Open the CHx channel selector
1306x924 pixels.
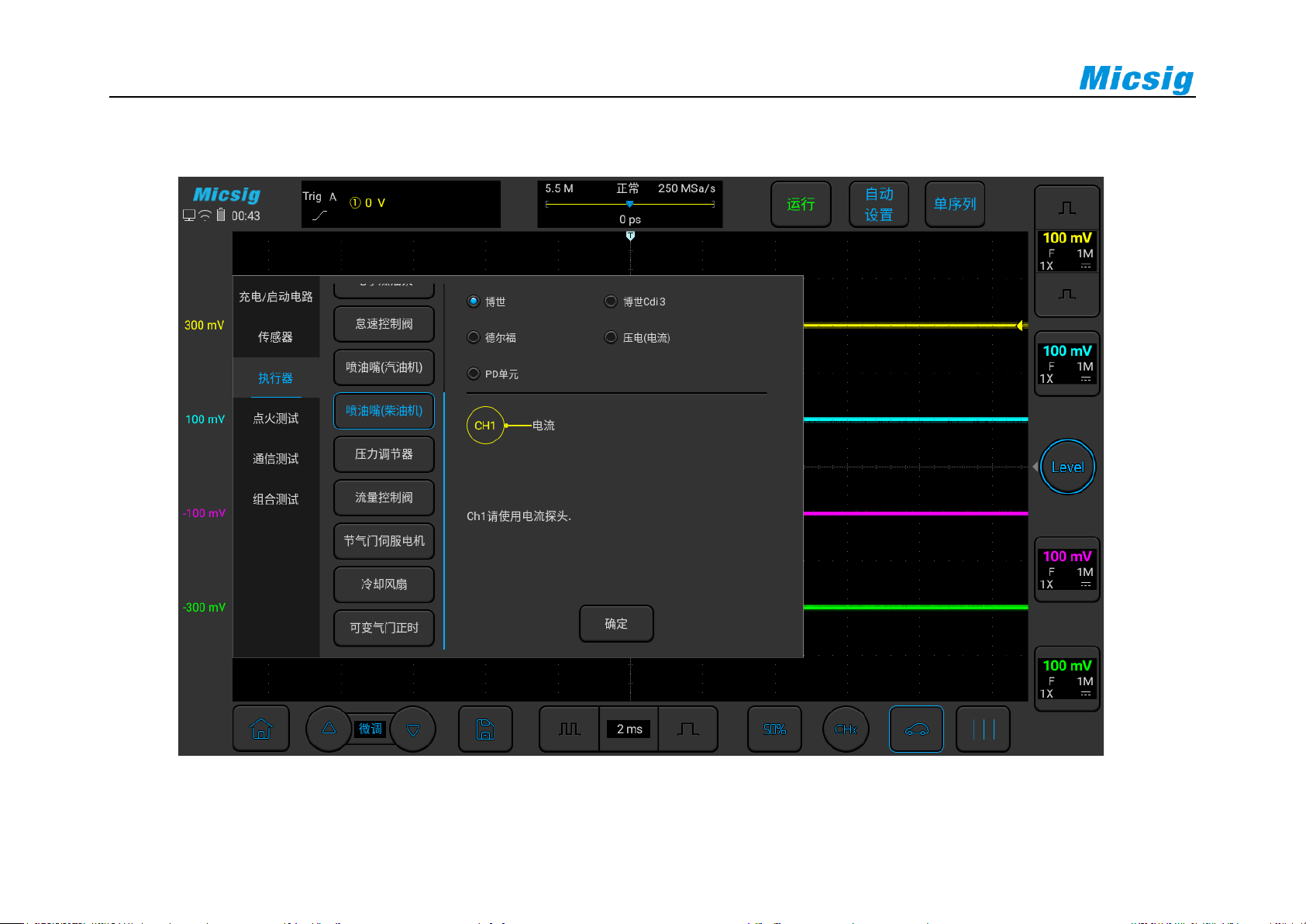[846, 729]
